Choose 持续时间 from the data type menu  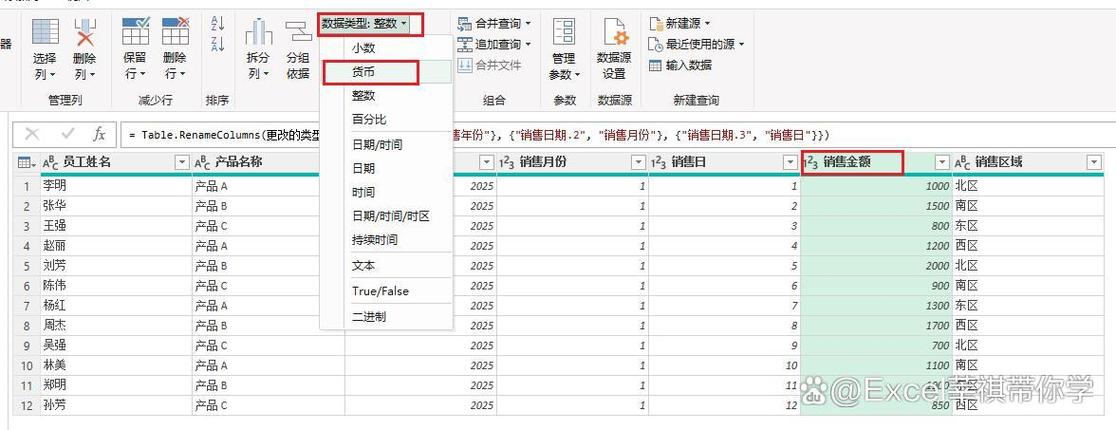386,240
